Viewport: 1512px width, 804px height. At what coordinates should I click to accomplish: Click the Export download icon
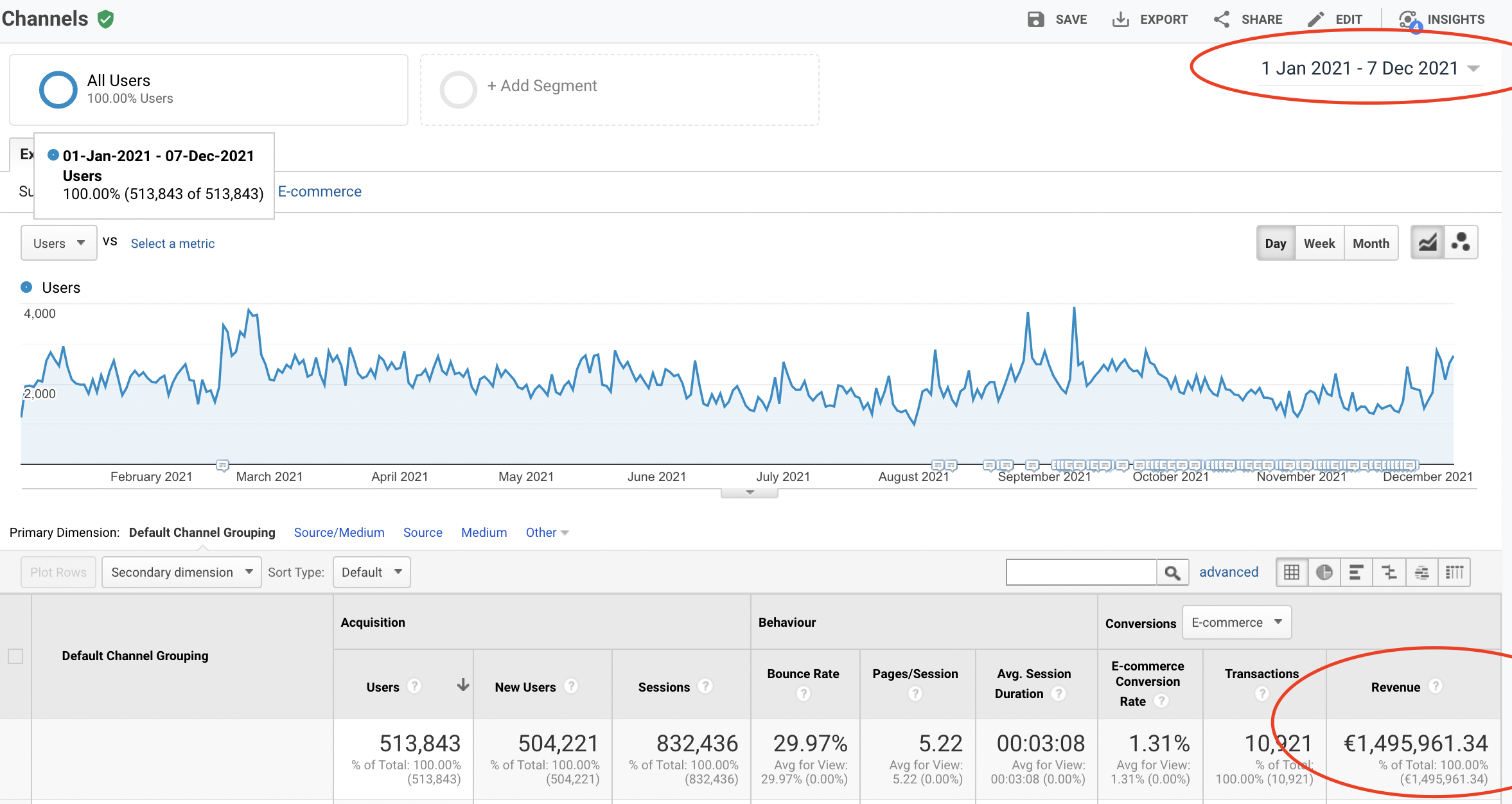click(1120, 19)
